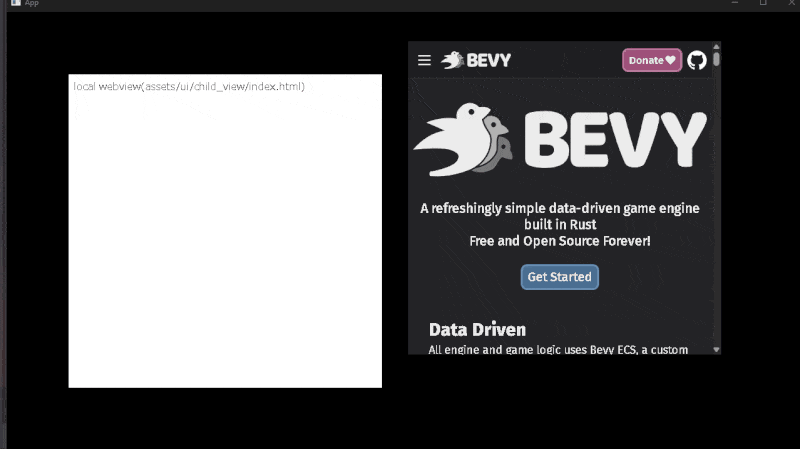Open the hamburger navigation menu
Image resolution: width=800 pixels, height=449 pixels.
pyautogui.click(x=424, y=60)
